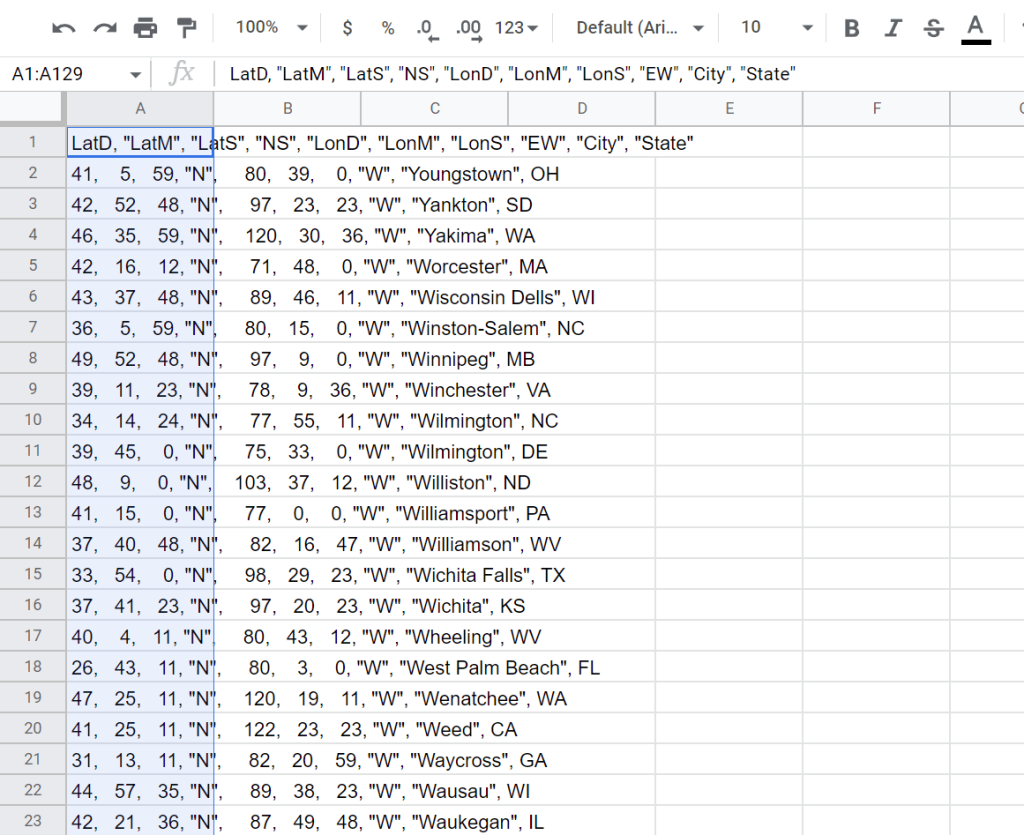Open the 123 number format menu
Screen dimensions: 1024x835
coord(513,28)
